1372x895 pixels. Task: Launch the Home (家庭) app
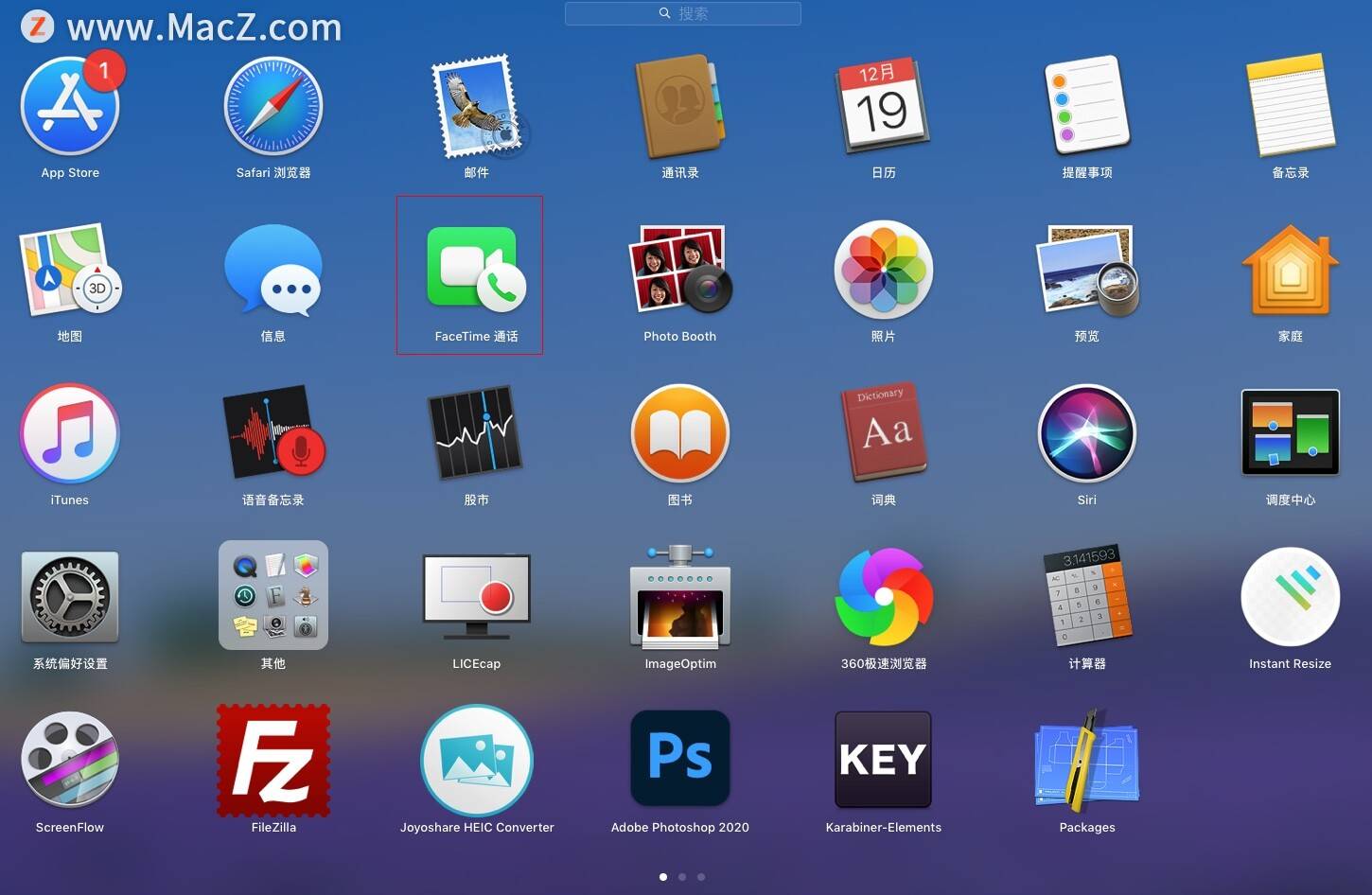[1291, 271]
